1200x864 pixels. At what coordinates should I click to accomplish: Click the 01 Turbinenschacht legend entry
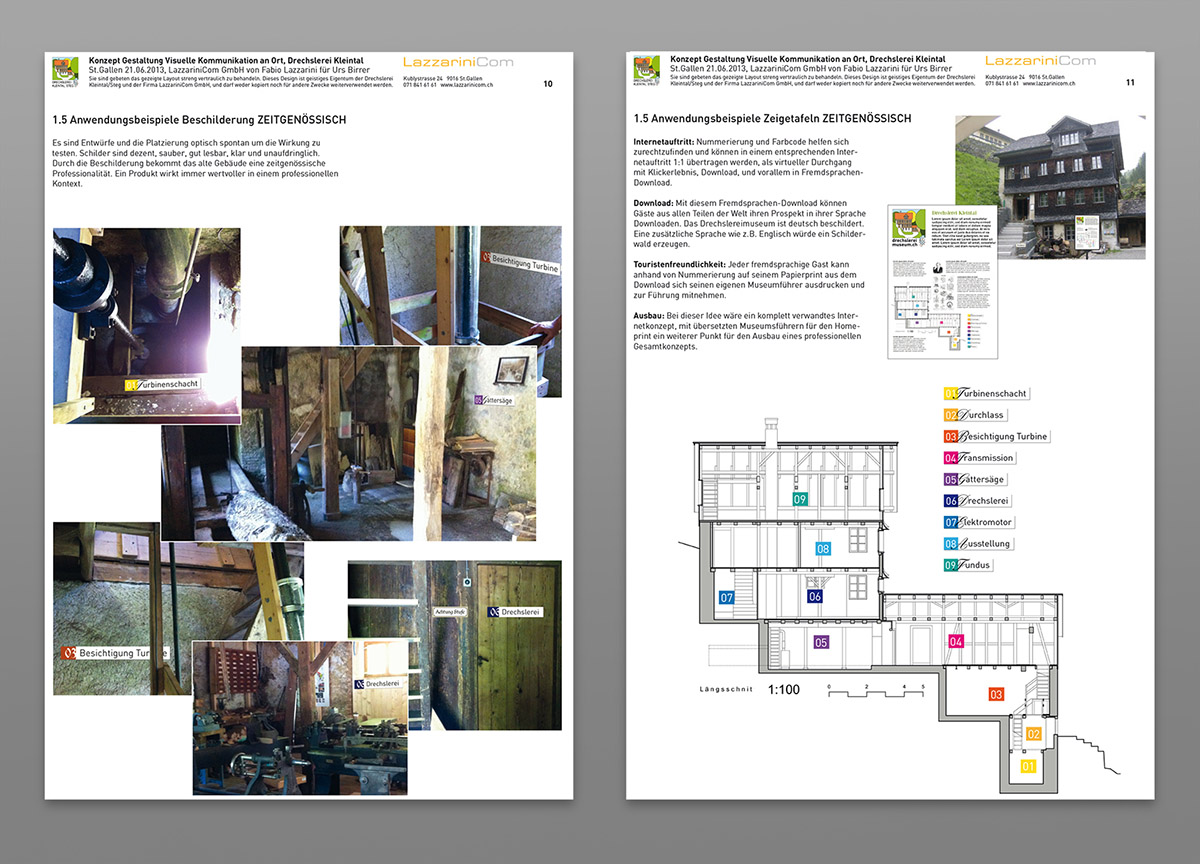tap(986, 394)
